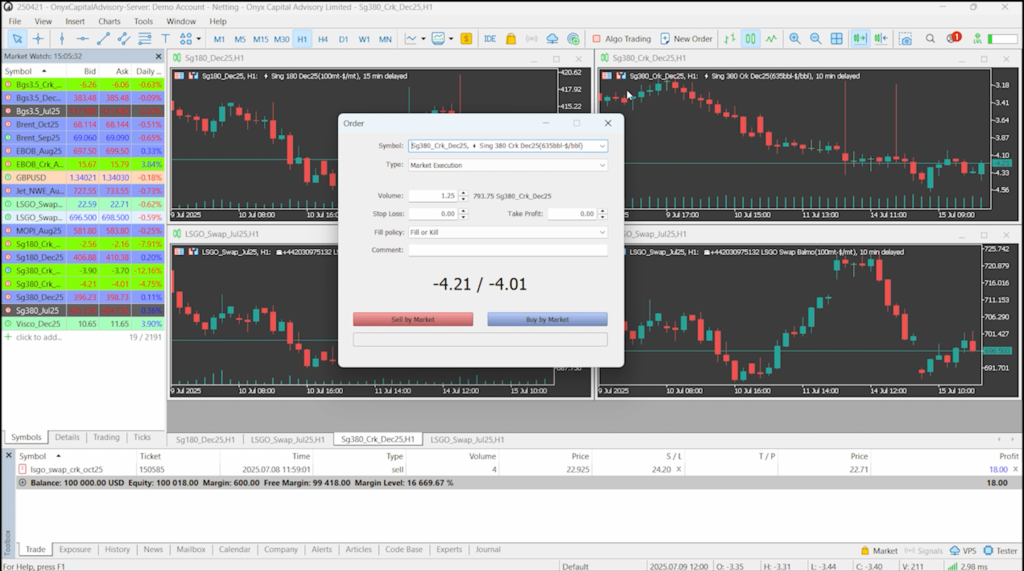This screenshot has width=1024, height=571.
Task: Open the search magnifier in toolbar
Action: point(930,39)
